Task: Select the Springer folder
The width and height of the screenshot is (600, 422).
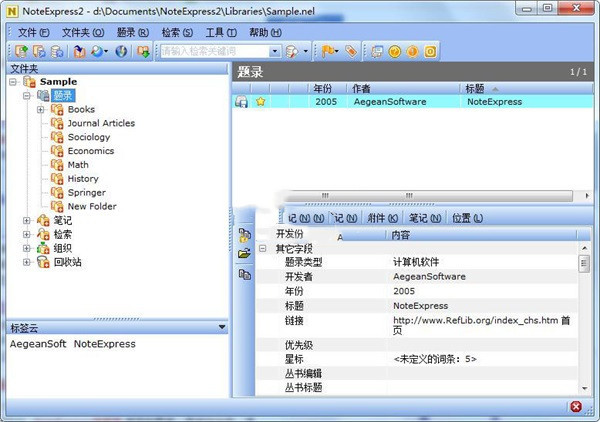Action: coord(86,192)
